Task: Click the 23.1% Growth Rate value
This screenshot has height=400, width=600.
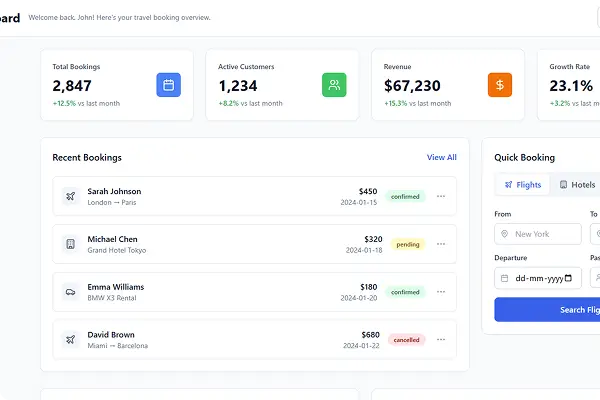Action: coord(571,86)
